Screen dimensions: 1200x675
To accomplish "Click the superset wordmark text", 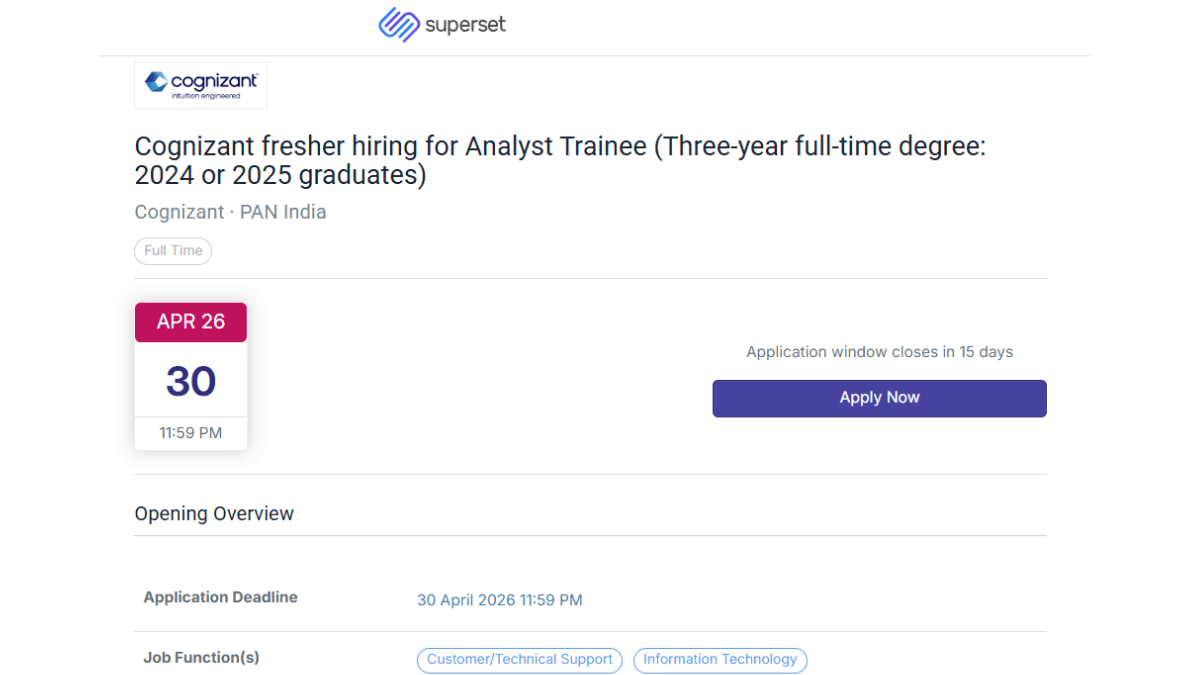I will [466, 24].
